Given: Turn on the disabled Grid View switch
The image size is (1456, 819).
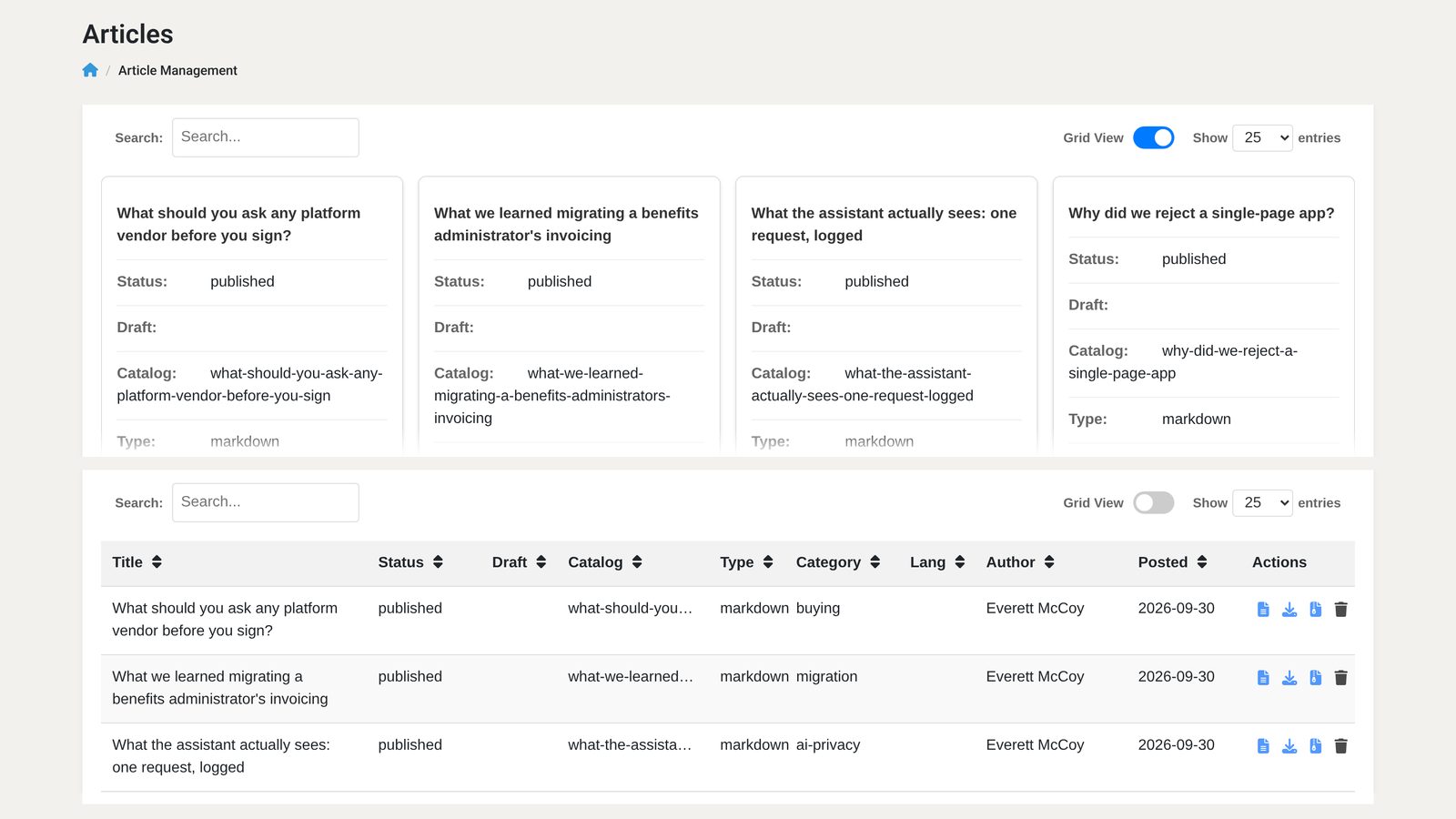Looking at the screenshot, I should (x=1154, y=502).
